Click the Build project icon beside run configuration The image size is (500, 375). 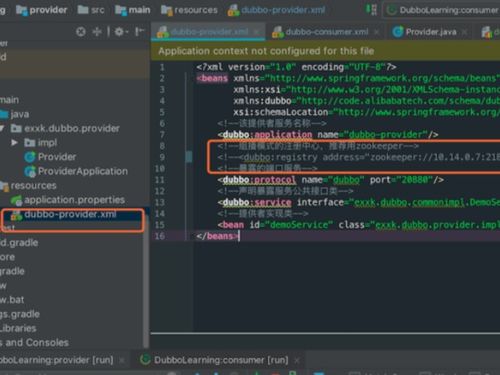click(x=371, y=10)
